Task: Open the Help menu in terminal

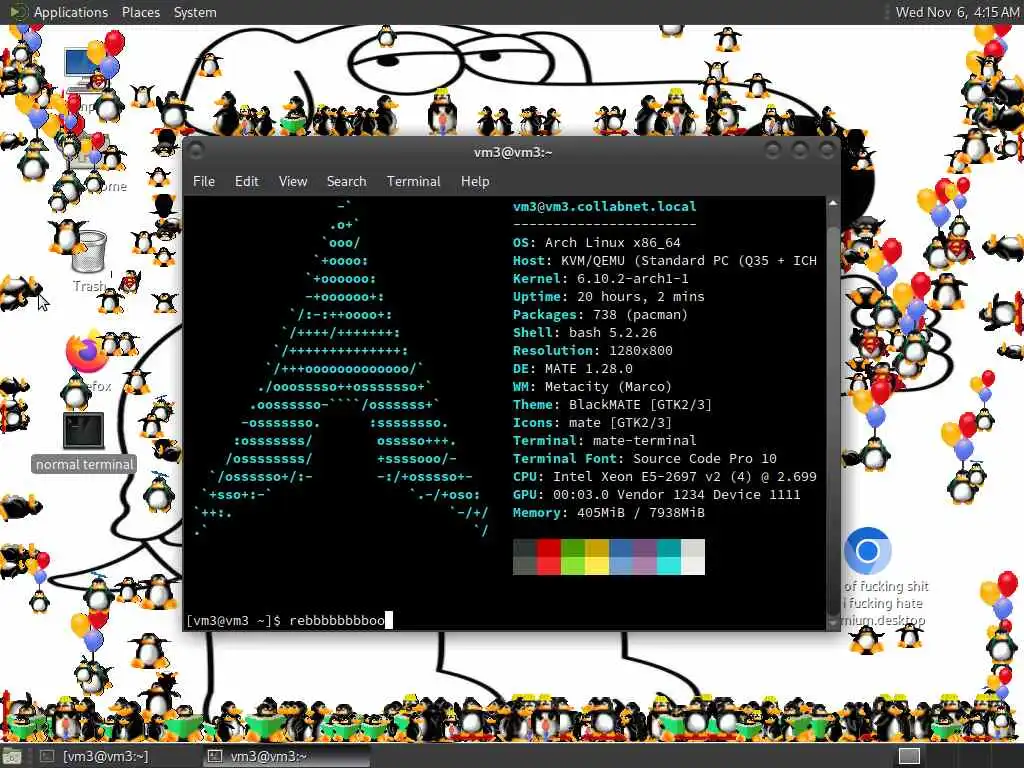Action: coord(475,182)
